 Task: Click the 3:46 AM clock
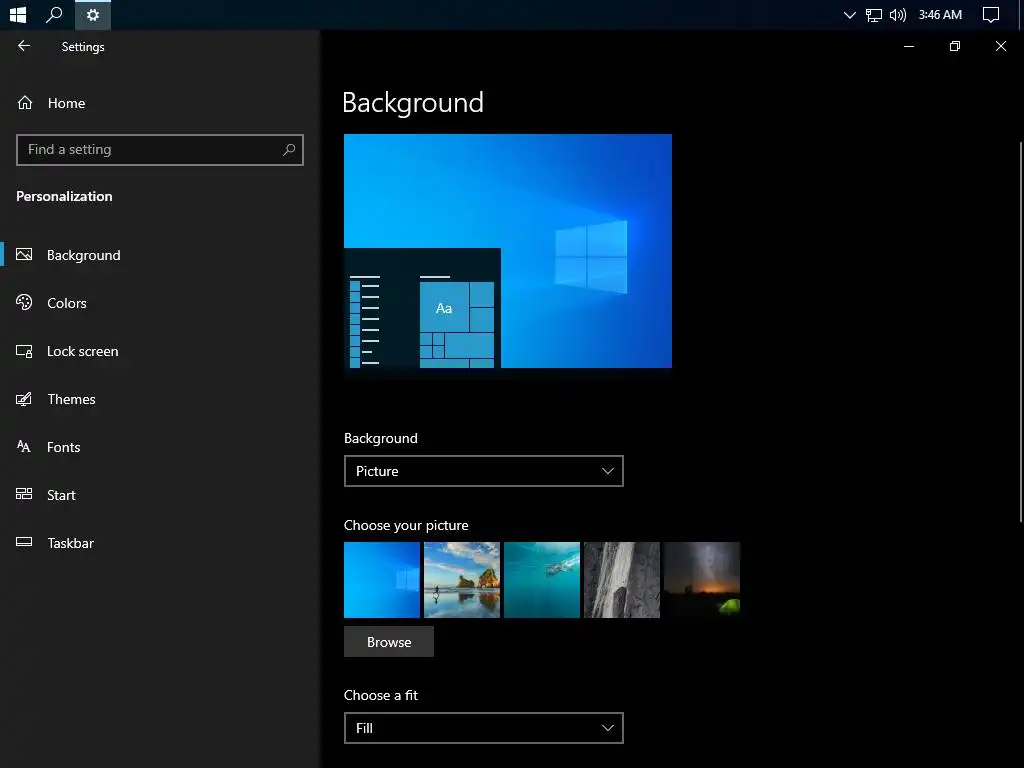pos(940,14)
